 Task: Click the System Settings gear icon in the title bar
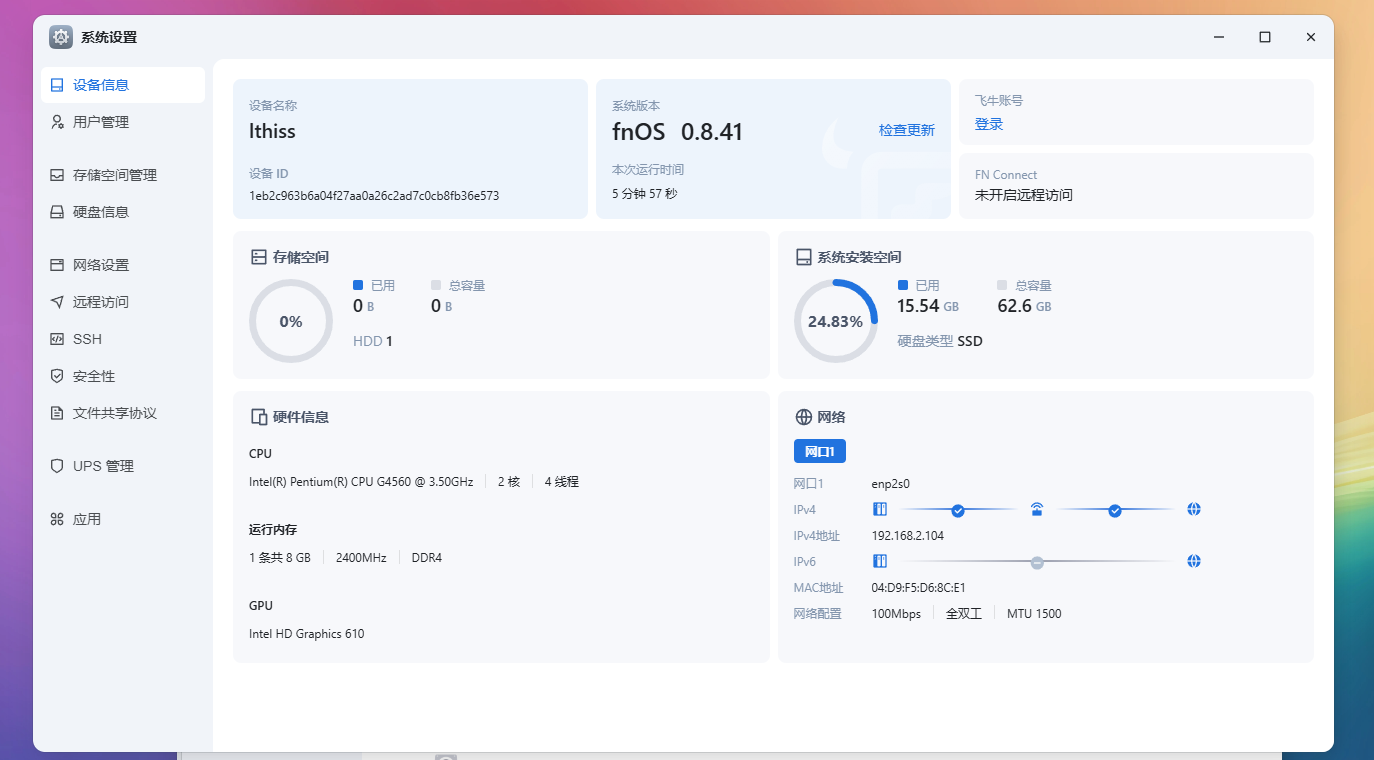61,37
